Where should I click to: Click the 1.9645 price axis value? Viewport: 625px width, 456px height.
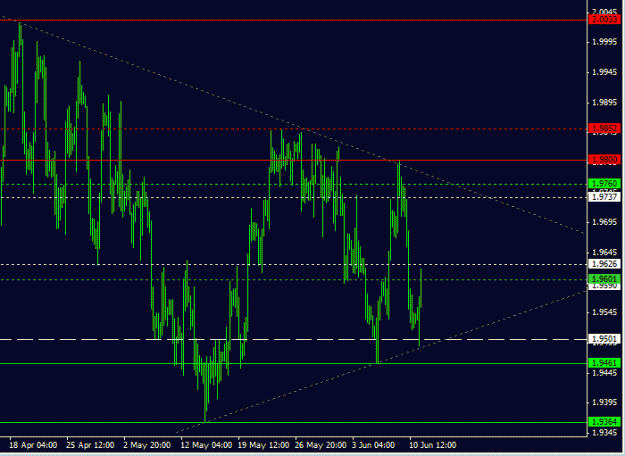point(604,252)
